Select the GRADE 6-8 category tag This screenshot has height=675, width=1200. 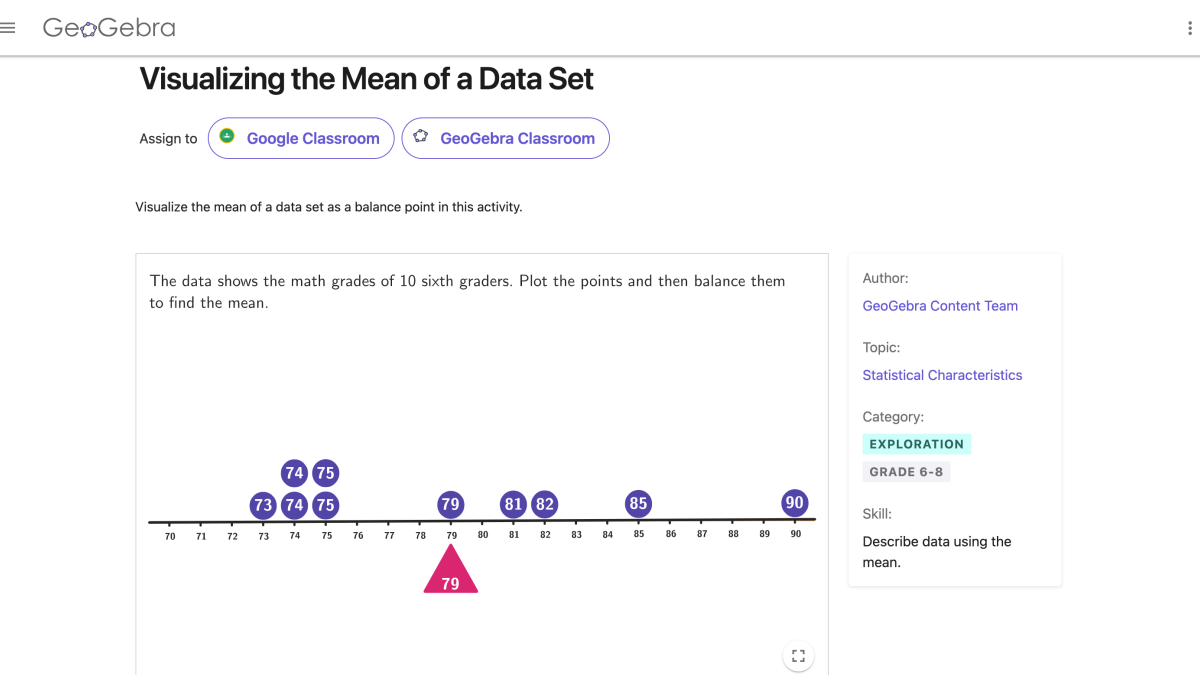click(x=906, y=471)
